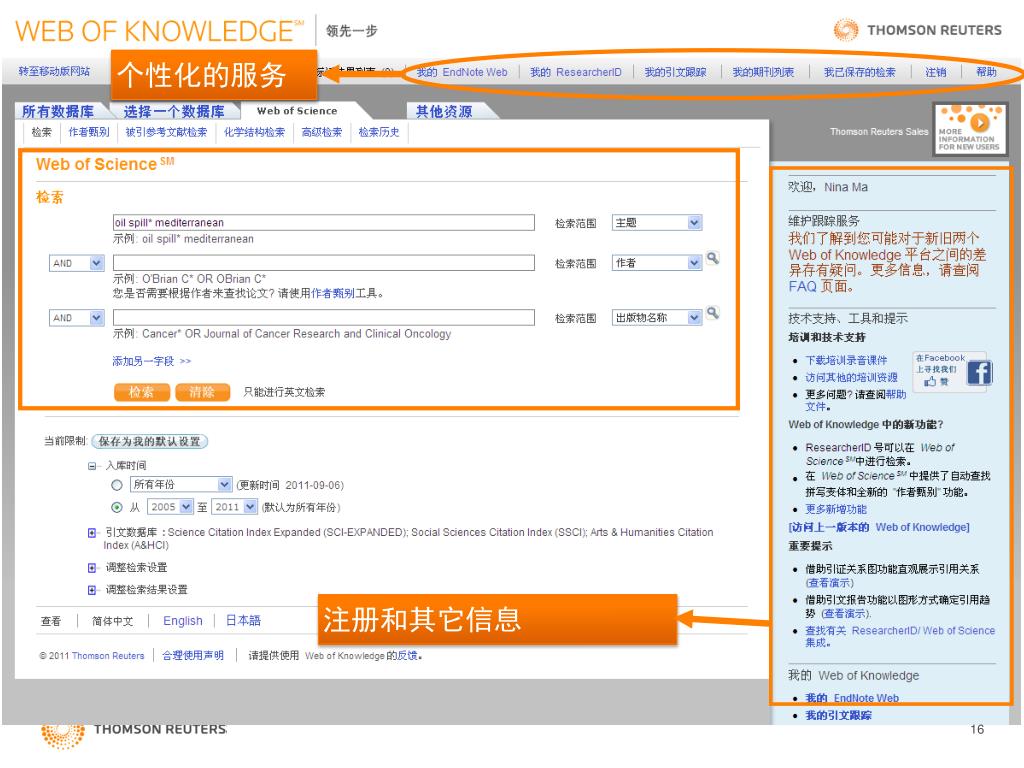Click the author search input field
Screen dimensions: 1024x768
point(324,263)
